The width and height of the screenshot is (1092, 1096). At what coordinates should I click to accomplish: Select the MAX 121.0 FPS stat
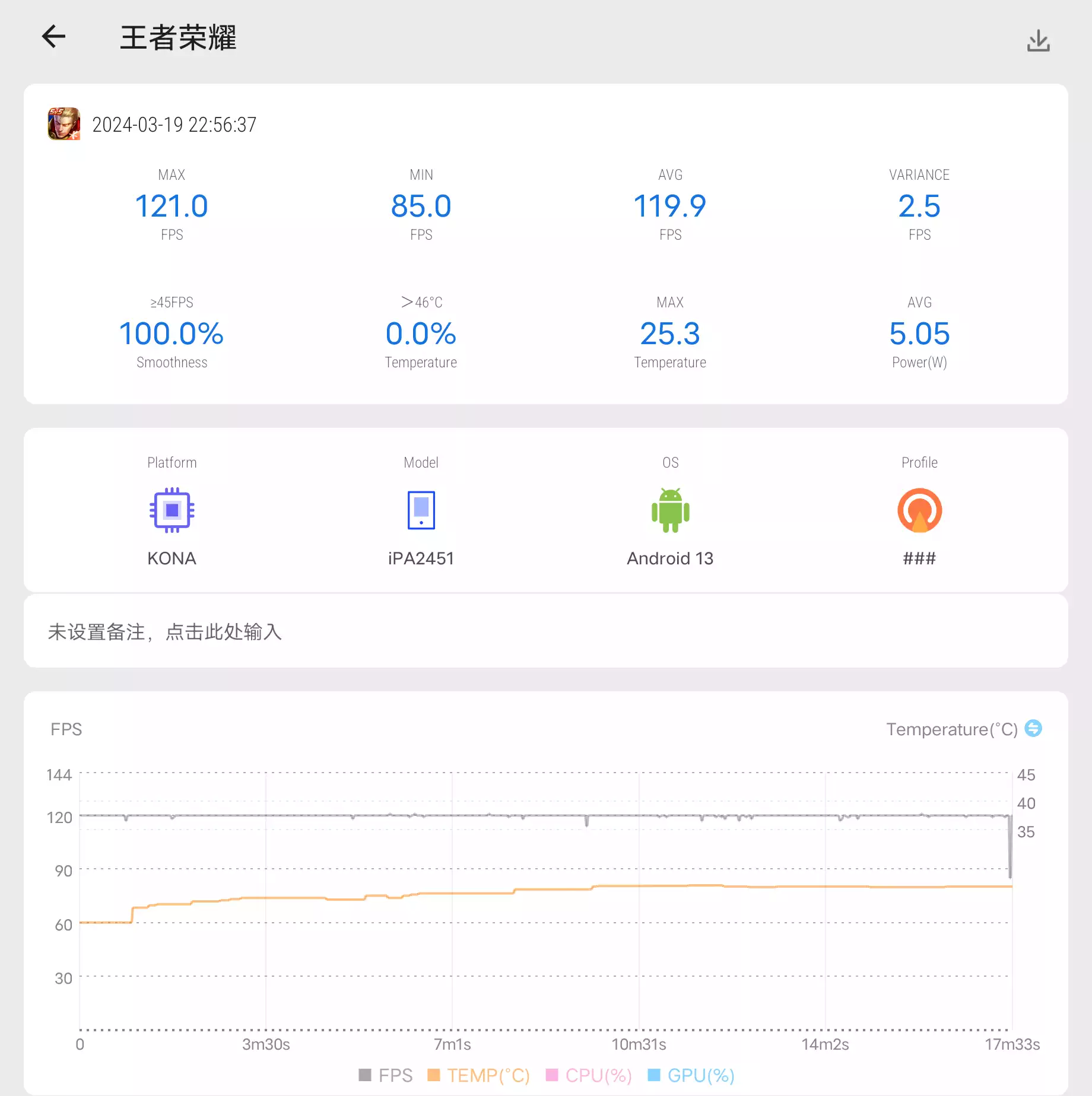pyautogui.click(x=171, y=205)
